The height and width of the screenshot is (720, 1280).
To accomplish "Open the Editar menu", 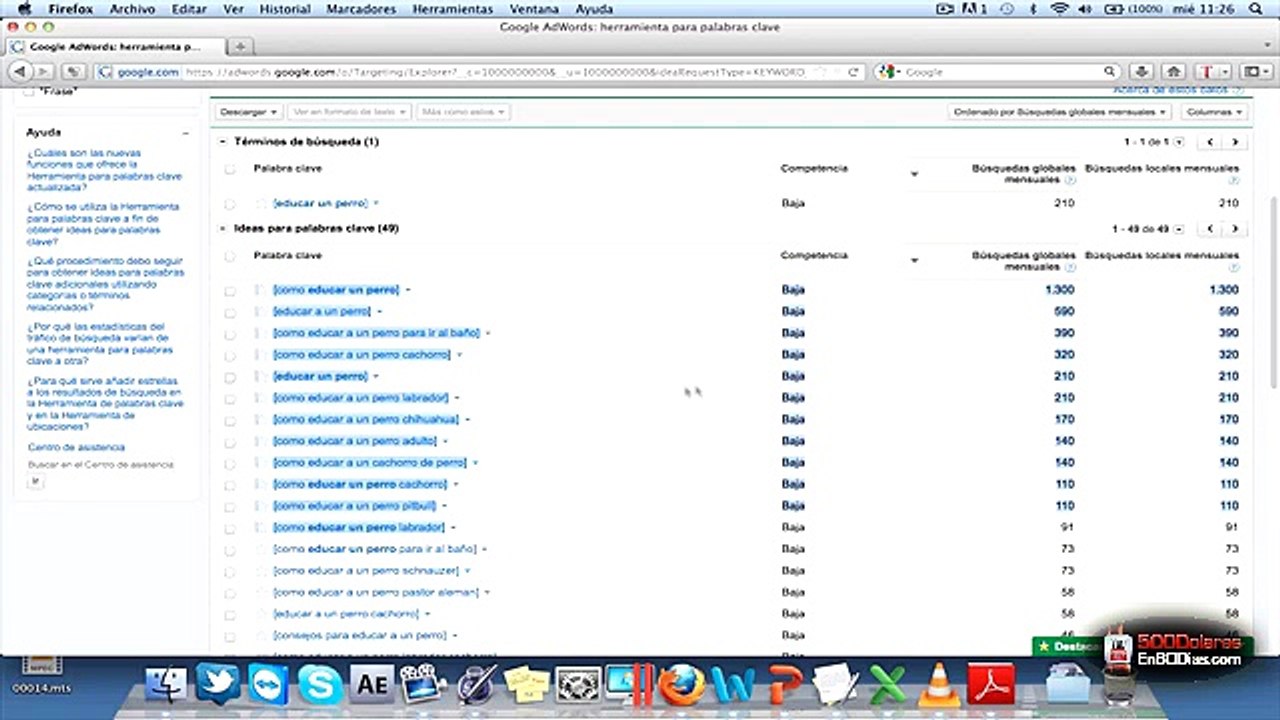I will pyautogui.click(x=187, y=9).
